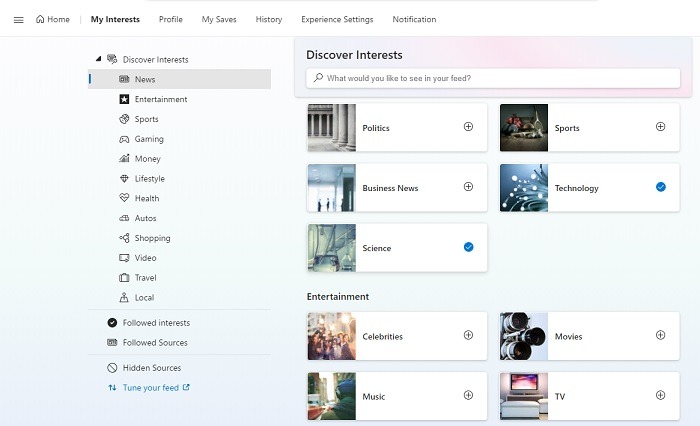The image size is (700, 426).
Task: Click the Gaming controller icon
Action: [x=124, y=139]
